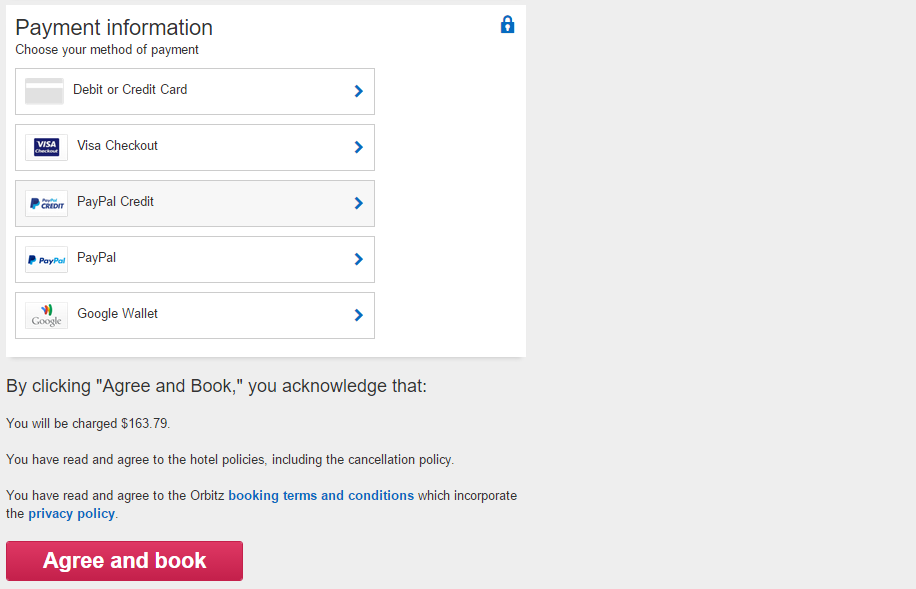Click the Payment information heading
Image resolution: width=916 pixels, height=589 pixels.
[114, 27]
